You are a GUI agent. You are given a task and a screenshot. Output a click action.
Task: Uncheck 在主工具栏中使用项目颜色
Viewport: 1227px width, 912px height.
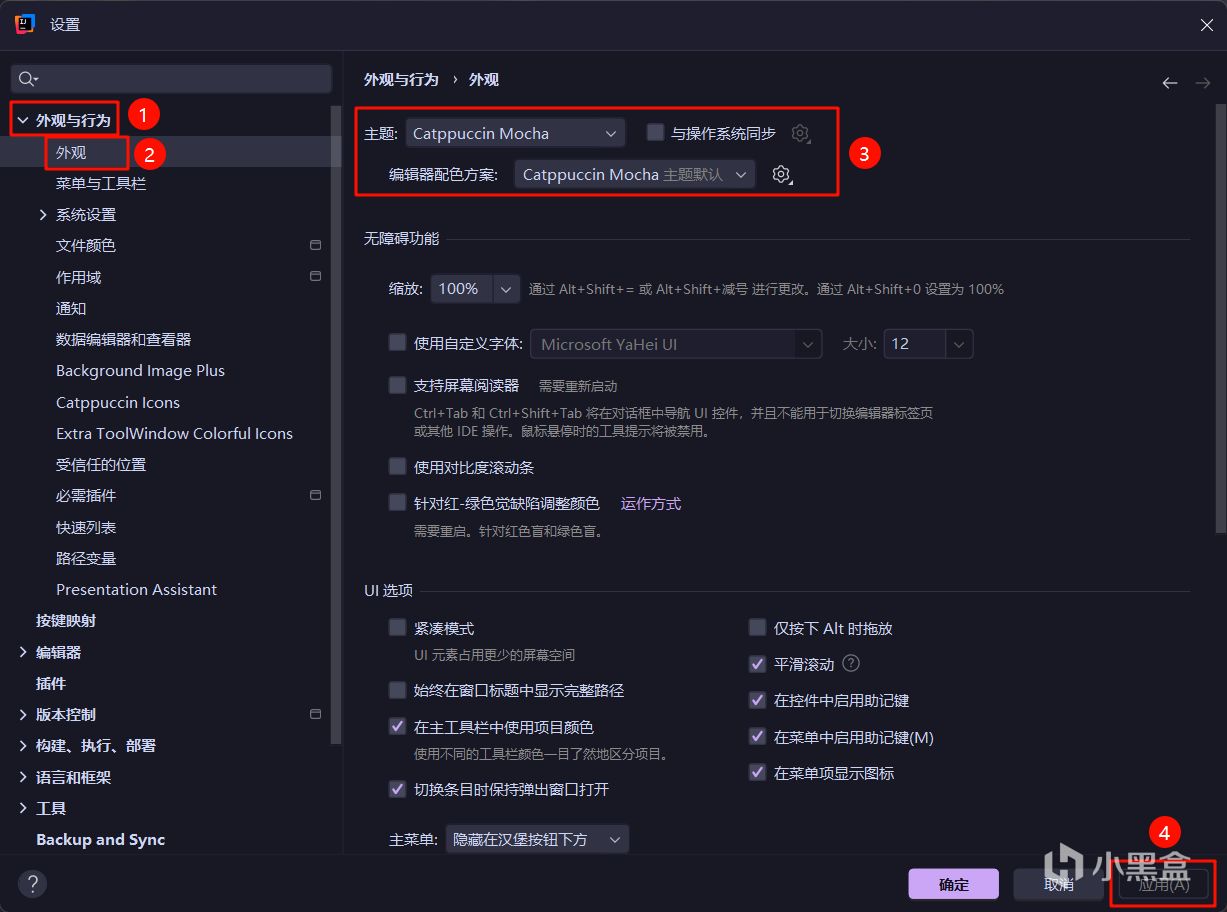coord(397,727)
